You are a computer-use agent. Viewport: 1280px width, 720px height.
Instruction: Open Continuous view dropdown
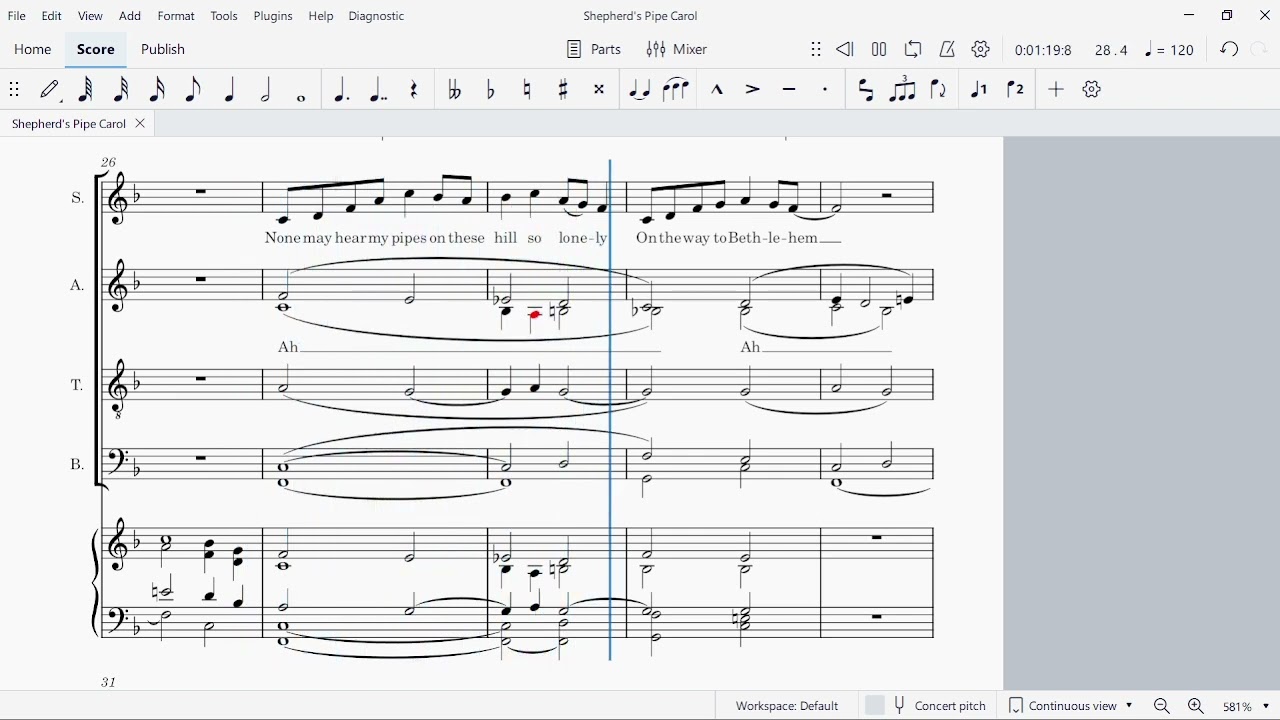pyautogui.click(x=1071, y=706)
